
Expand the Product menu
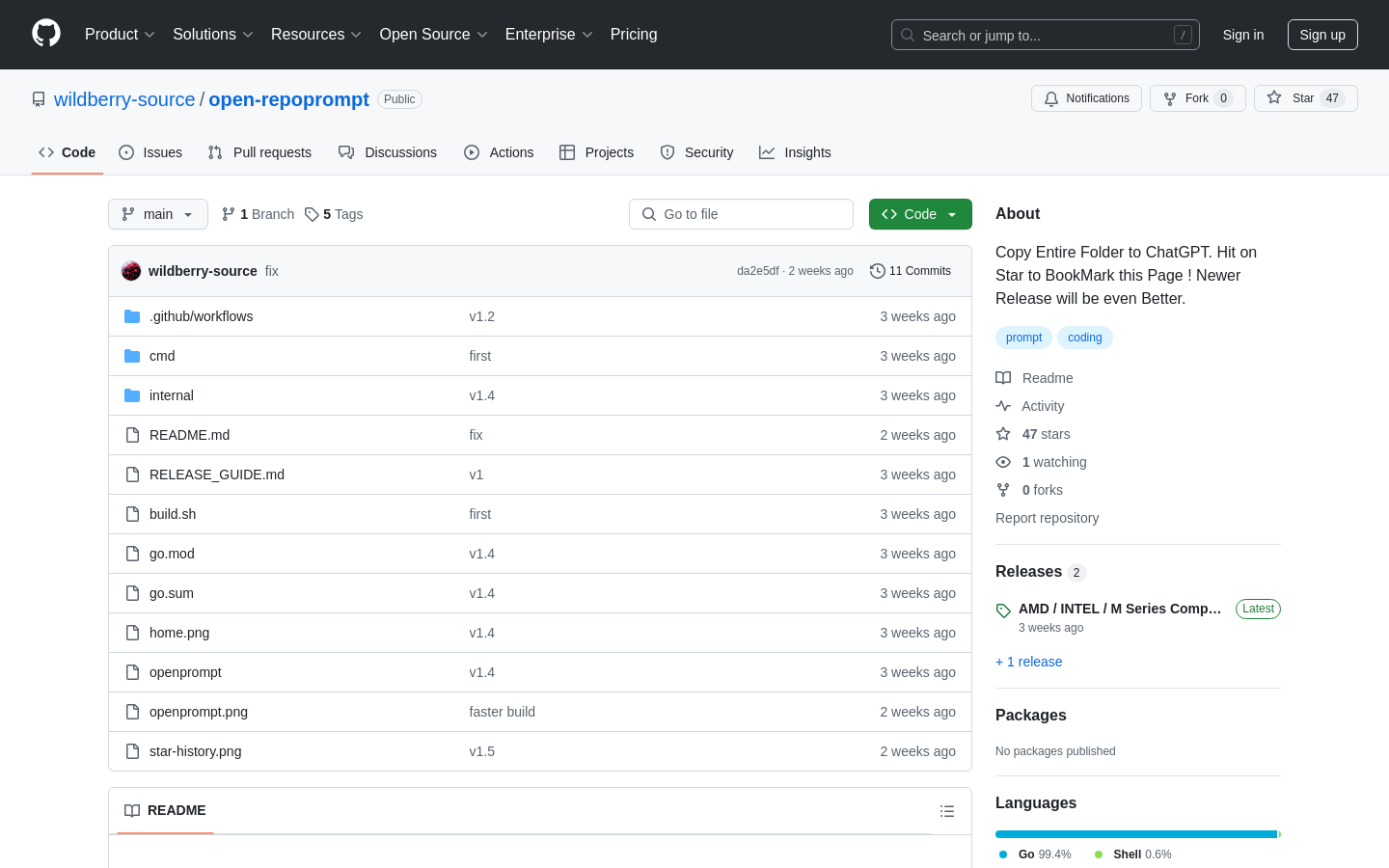[x=120, y=34]
